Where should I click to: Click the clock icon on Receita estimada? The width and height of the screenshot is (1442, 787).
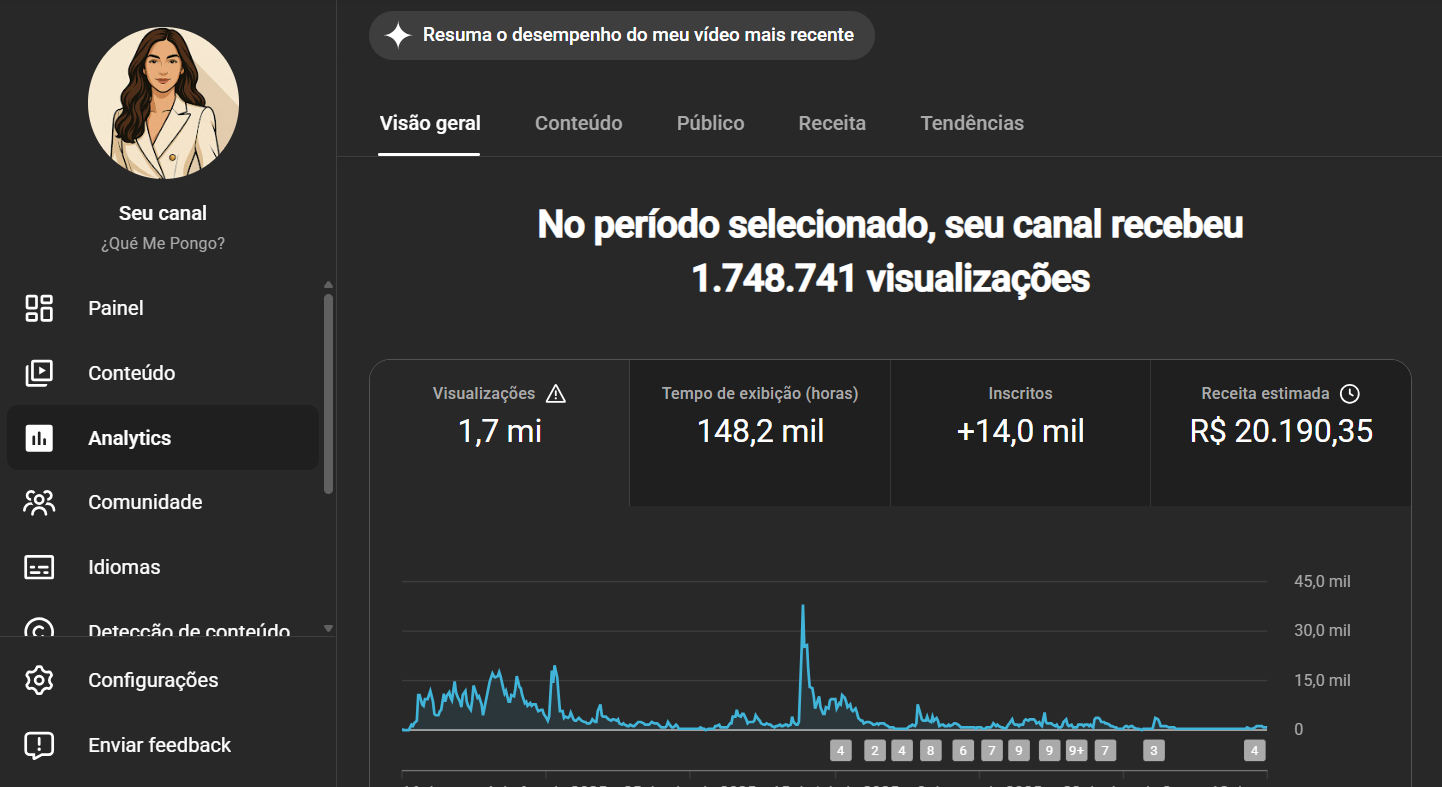click(x=1349, y=393)
